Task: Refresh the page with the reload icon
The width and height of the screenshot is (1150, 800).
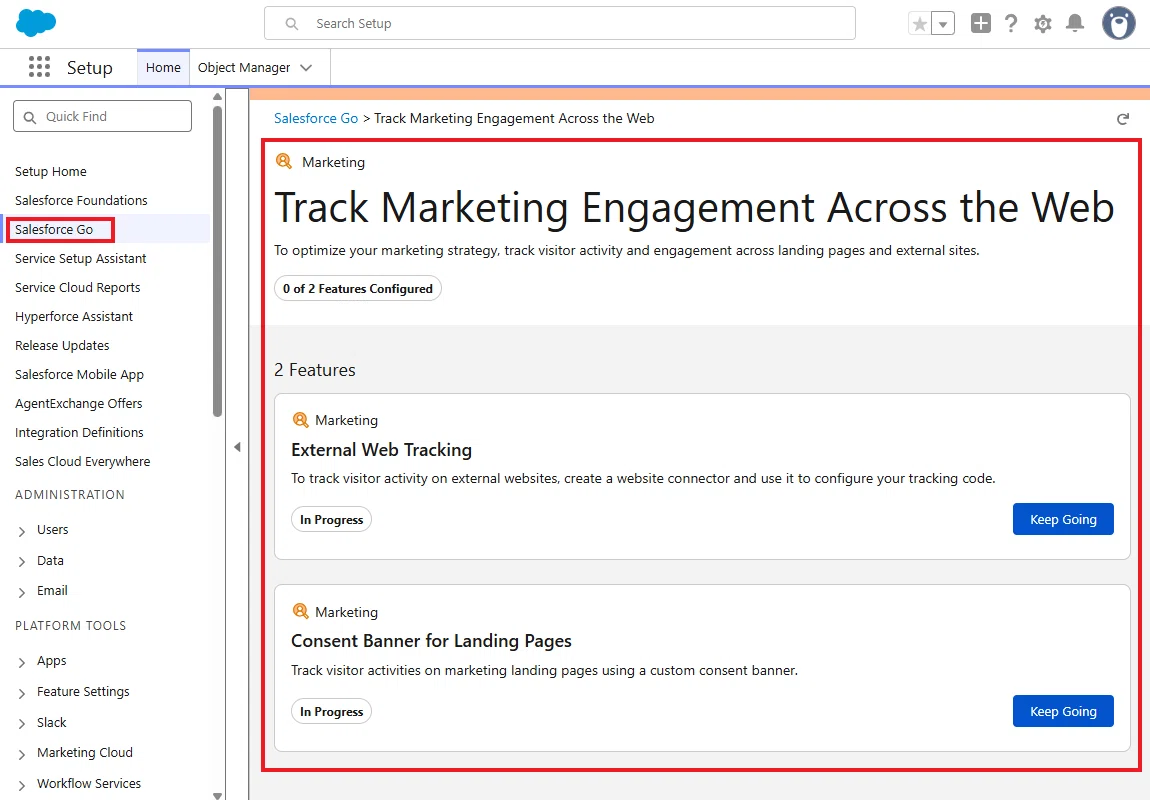Action: click(1123, 119)
